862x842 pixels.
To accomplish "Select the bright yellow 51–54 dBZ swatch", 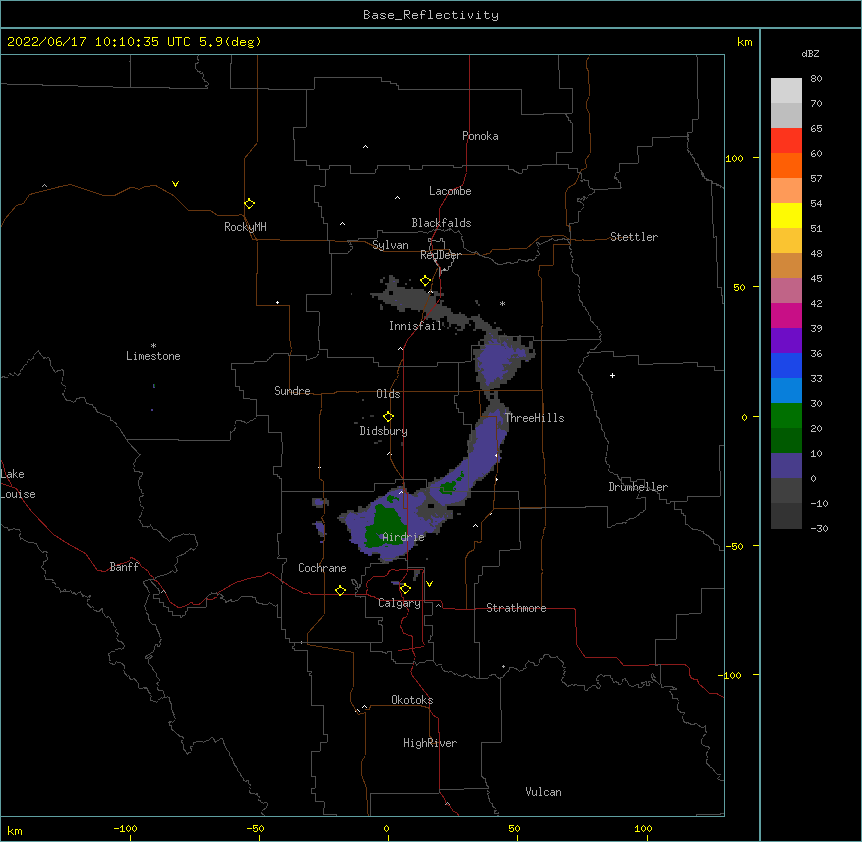I will coord(786,215).
